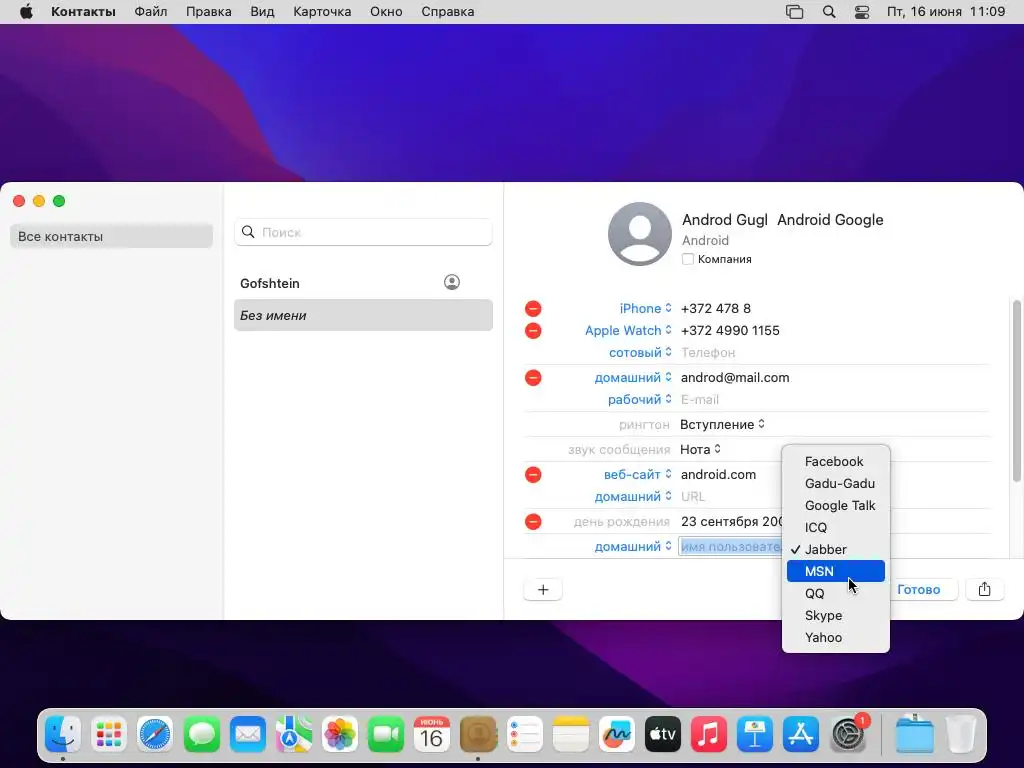Viewport: 1024px width, 768px height.
Task: Remove the iPhone phone number row
Action: (533, 308)
